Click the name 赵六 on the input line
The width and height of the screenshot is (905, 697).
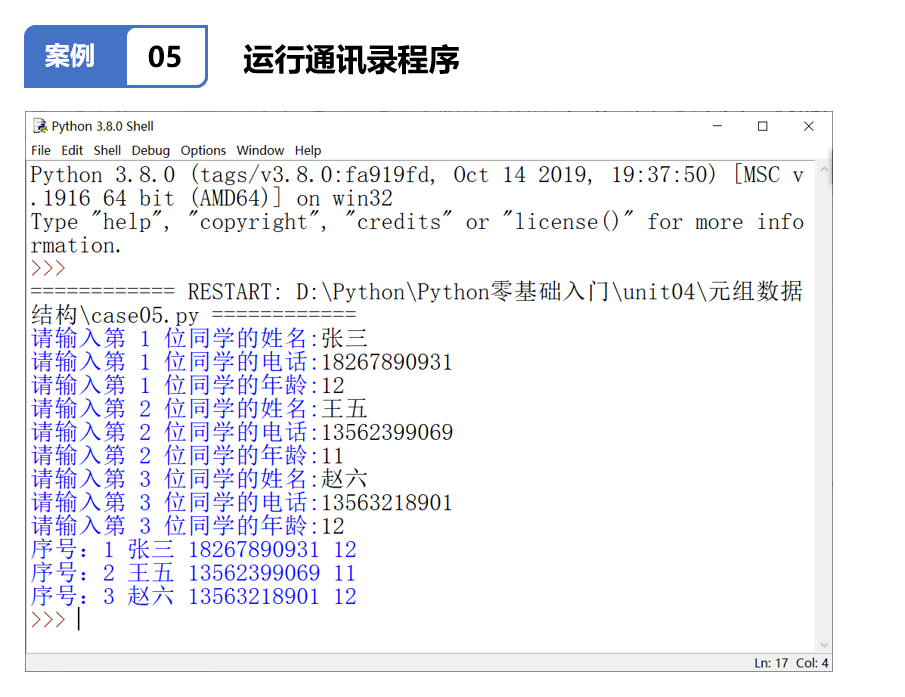(x=344, y=479)
